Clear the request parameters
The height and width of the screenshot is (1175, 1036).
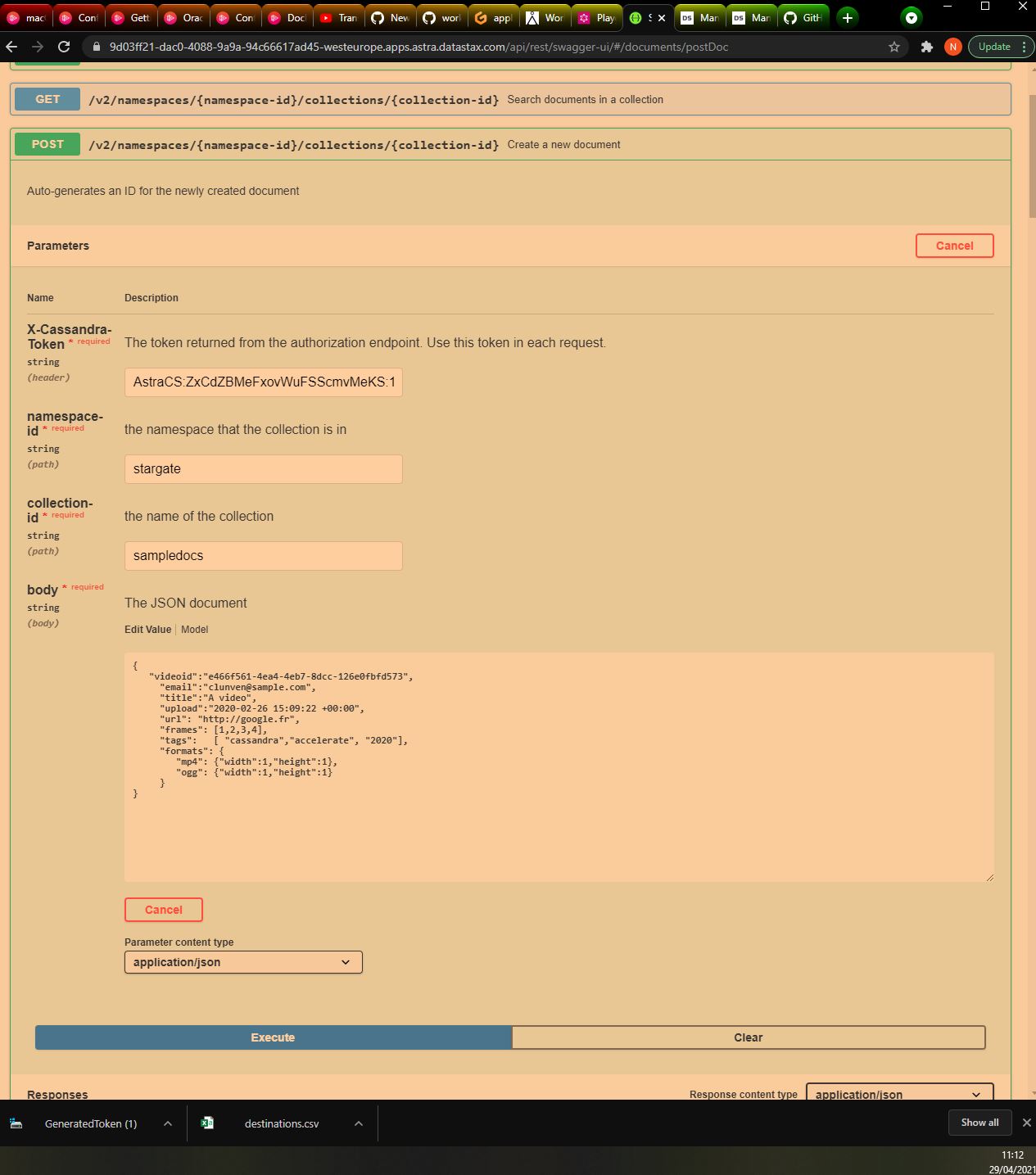pyautogui.click(x=748, y=1037)
